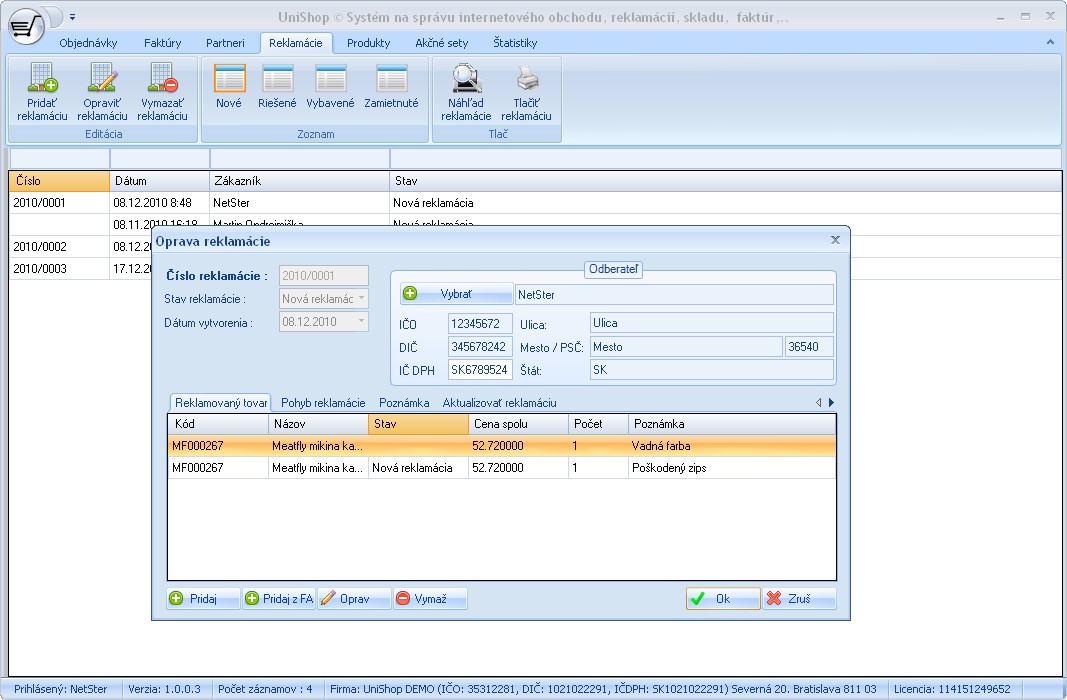Viewport: 1067px width, 700px height.
Task: Collapse the ribbon using the chevron
Action: (1050, 43)
